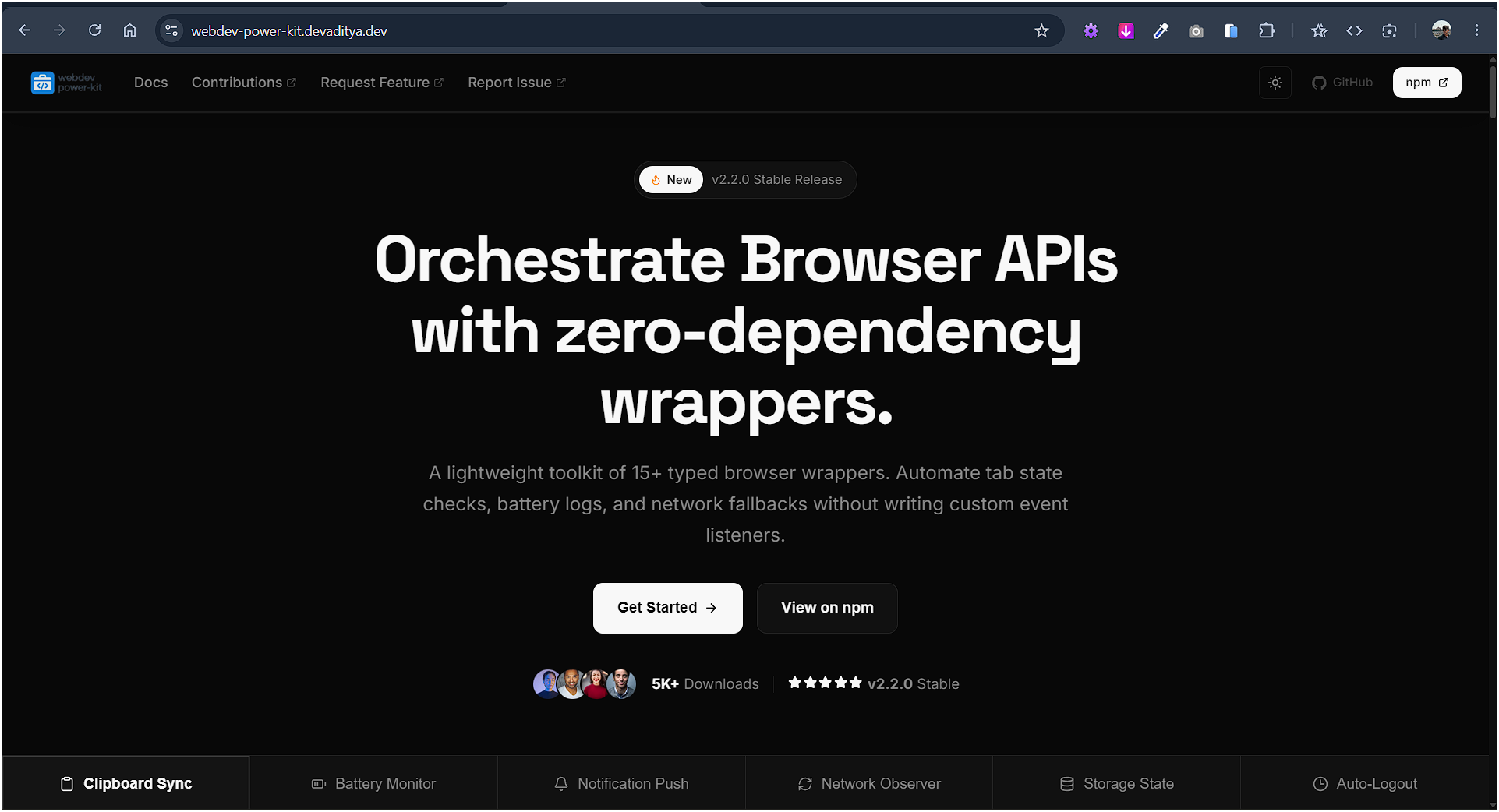The width and height of the screenshot is (1499, 812).
Task: Click the five-star rating icons
Action: pyautogui.click(x=825, y=683)
